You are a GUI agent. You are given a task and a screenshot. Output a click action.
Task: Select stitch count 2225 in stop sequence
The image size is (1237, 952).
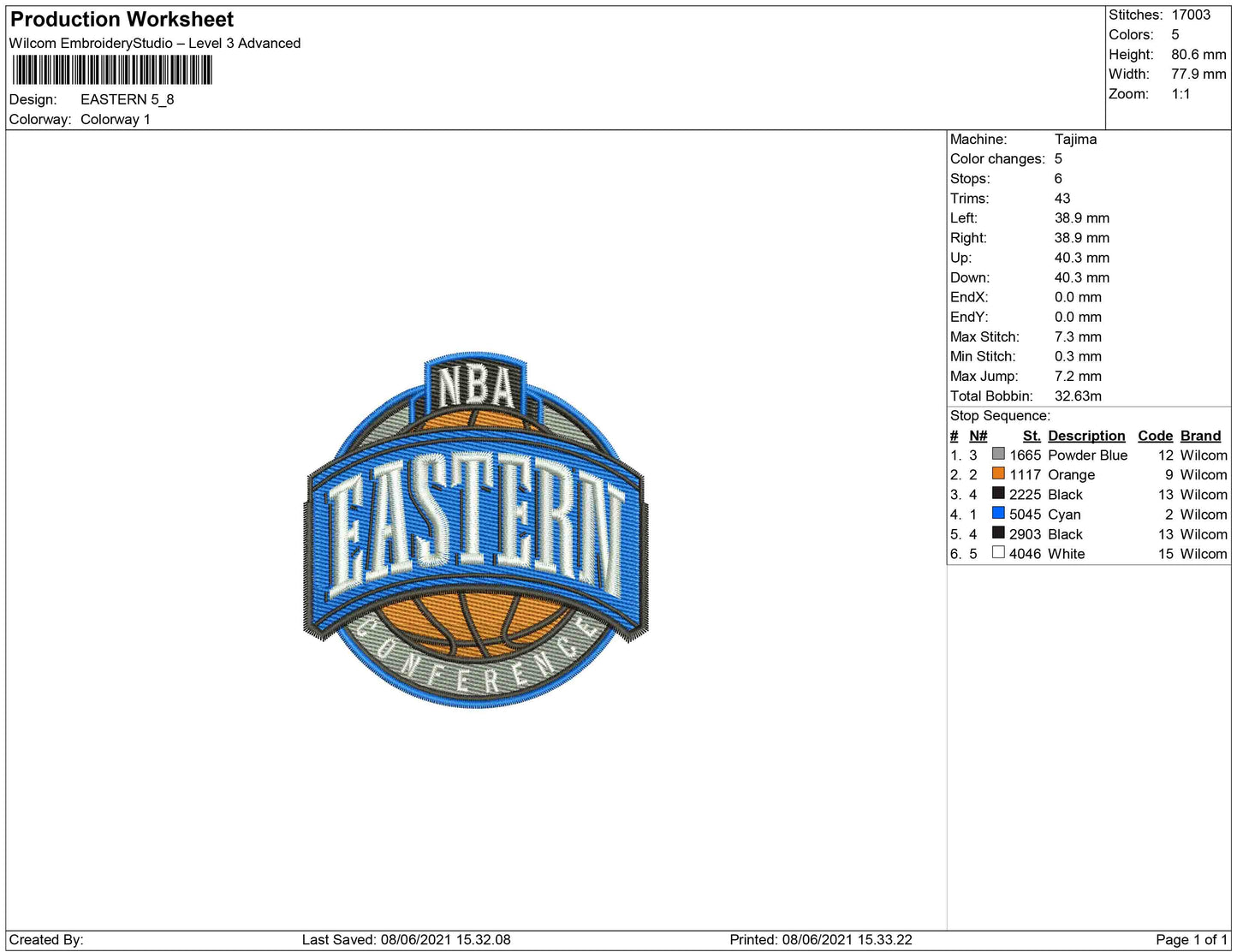click(1025, 494)
